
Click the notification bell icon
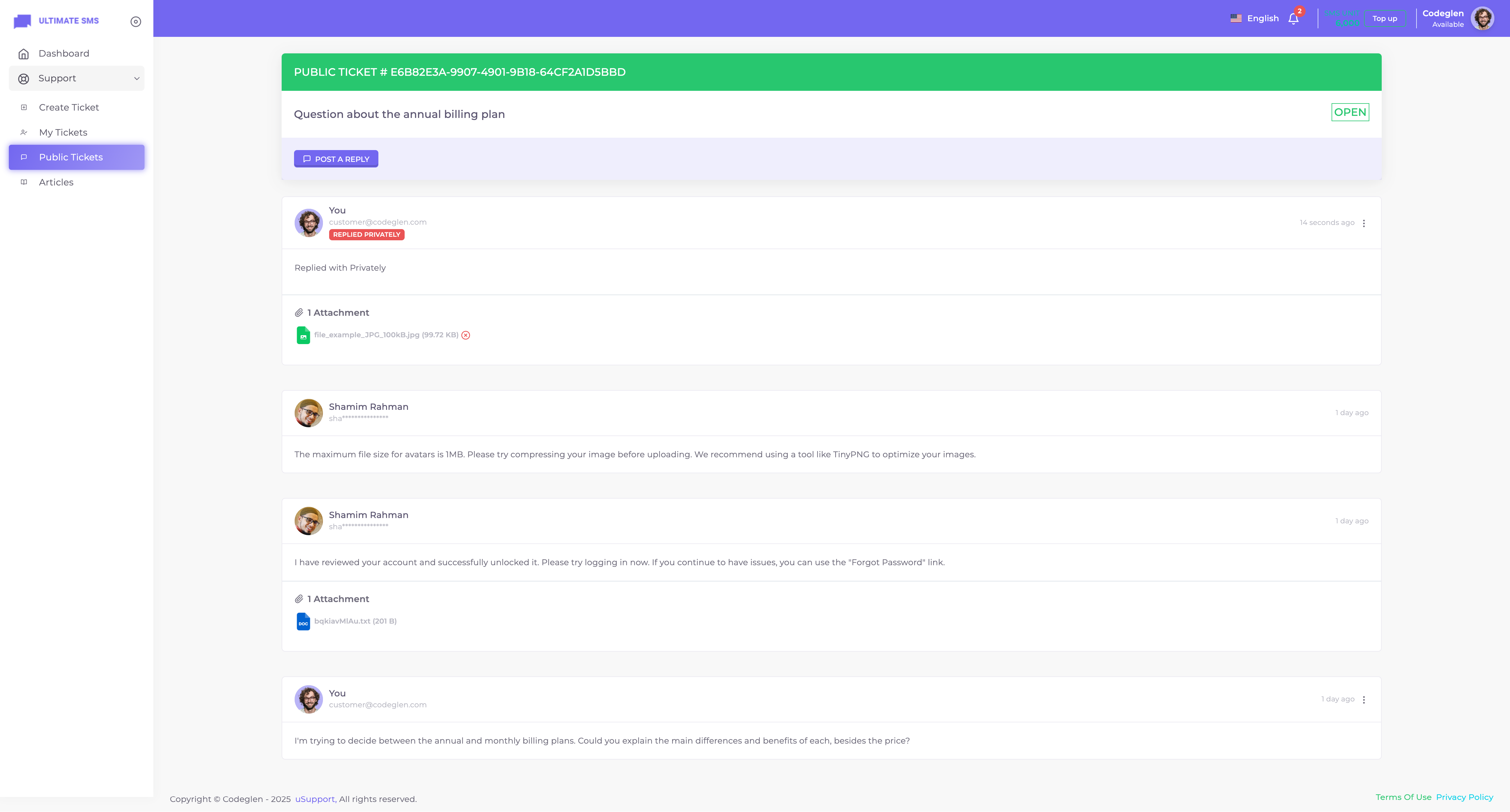1293,19
